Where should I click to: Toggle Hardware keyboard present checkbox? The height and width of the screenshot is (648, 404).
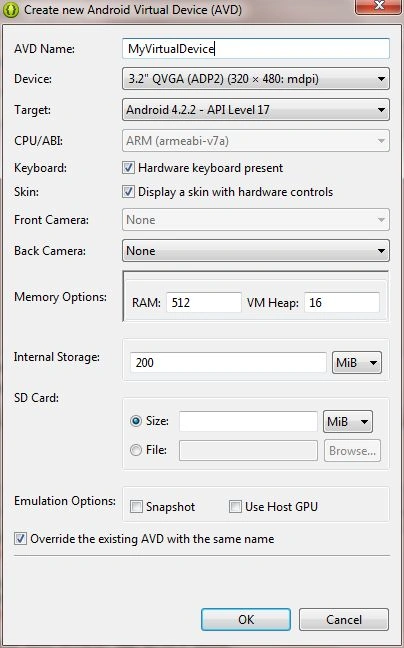click(128, 168)
